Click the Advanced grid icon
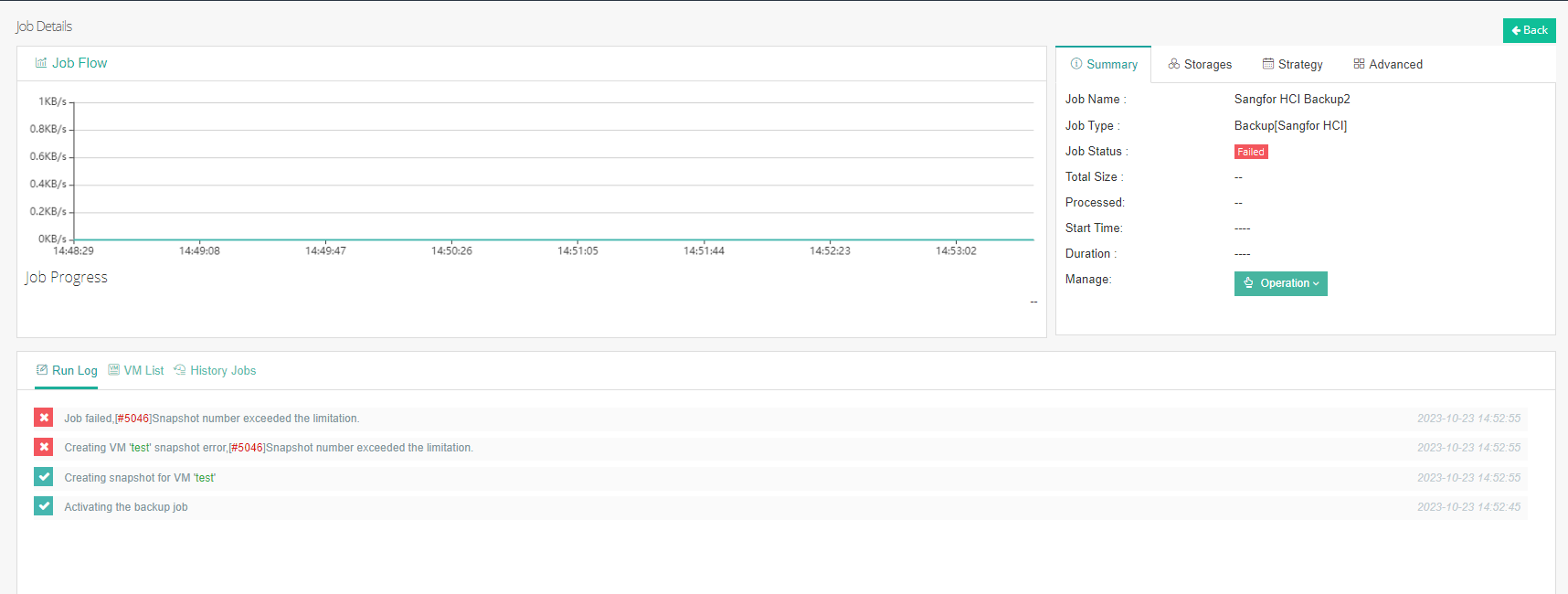 [x=1359, y=64]
